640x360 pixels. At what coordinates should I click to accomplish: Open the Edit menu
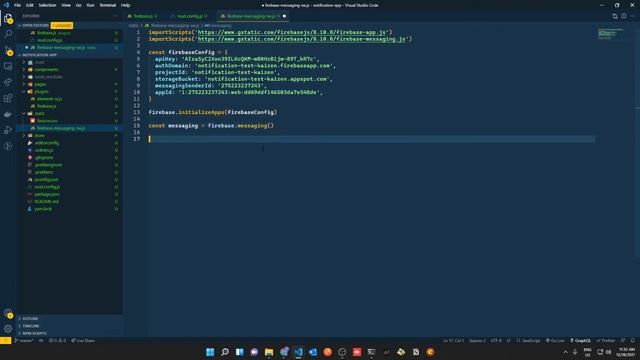(30, 5)
